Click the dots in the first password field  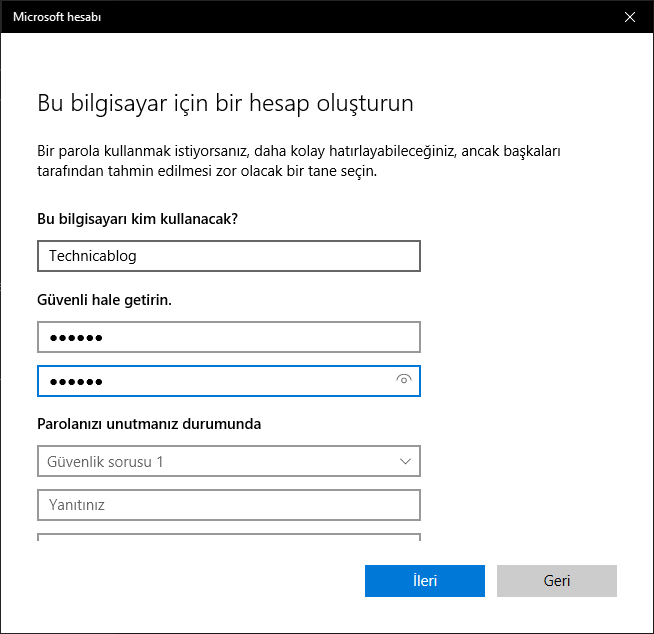(x=75, y=337)
